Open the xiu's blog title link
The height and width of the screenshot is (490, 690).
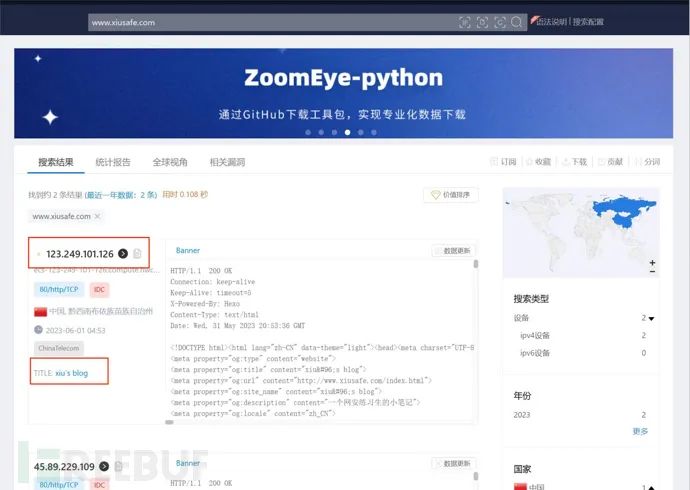click(x=71, y=373)
